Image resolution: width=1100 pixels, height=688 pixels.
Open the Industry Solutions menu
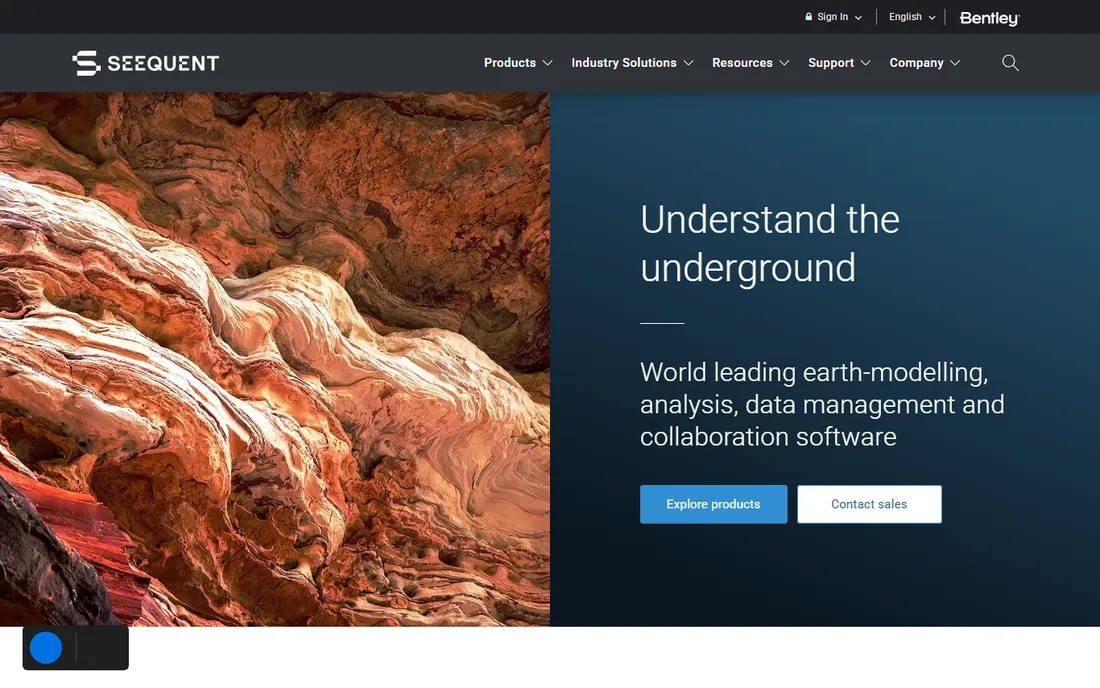624,63
